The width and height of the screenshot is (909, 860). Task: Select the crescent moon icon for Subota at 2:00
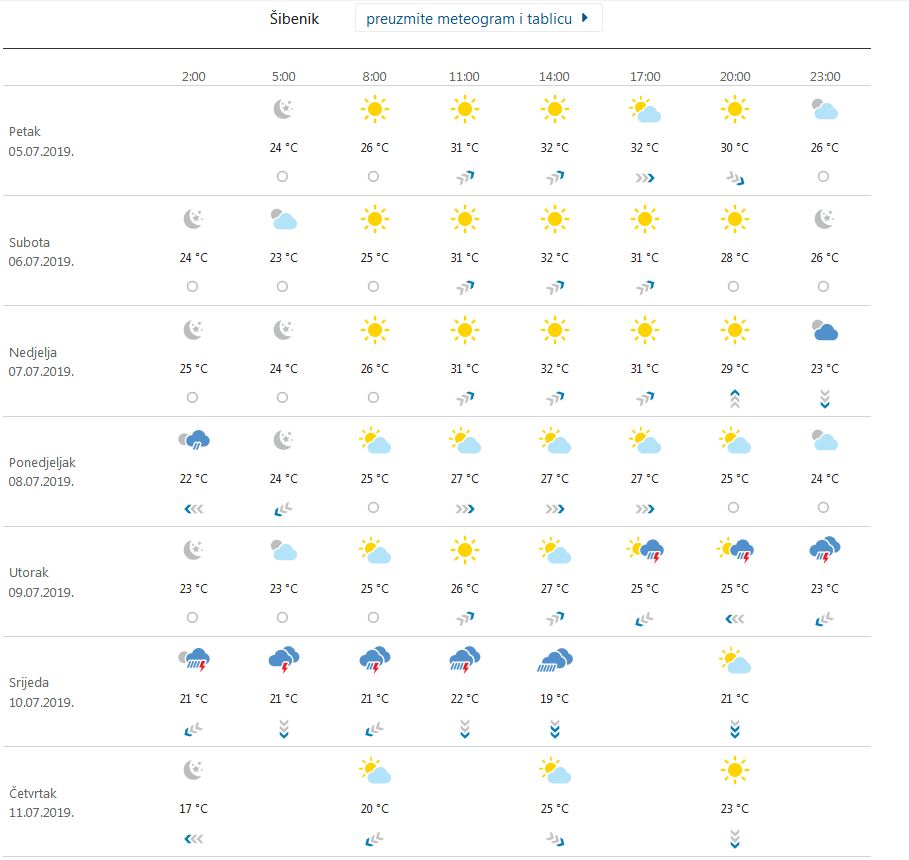[193, 218]
